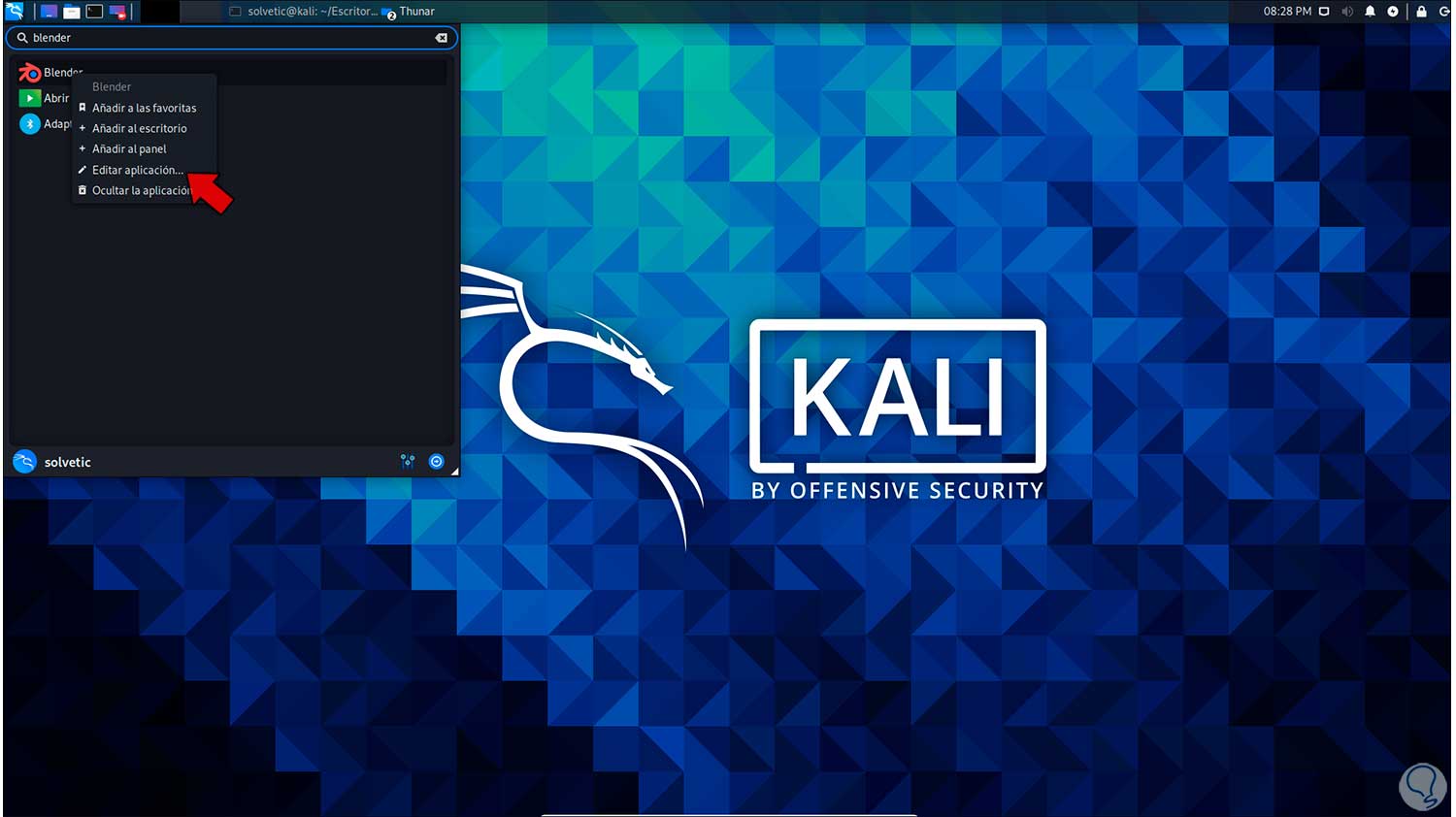
Task: Click the 08:28 PM panel clock
Action: tap(1287, 12)
